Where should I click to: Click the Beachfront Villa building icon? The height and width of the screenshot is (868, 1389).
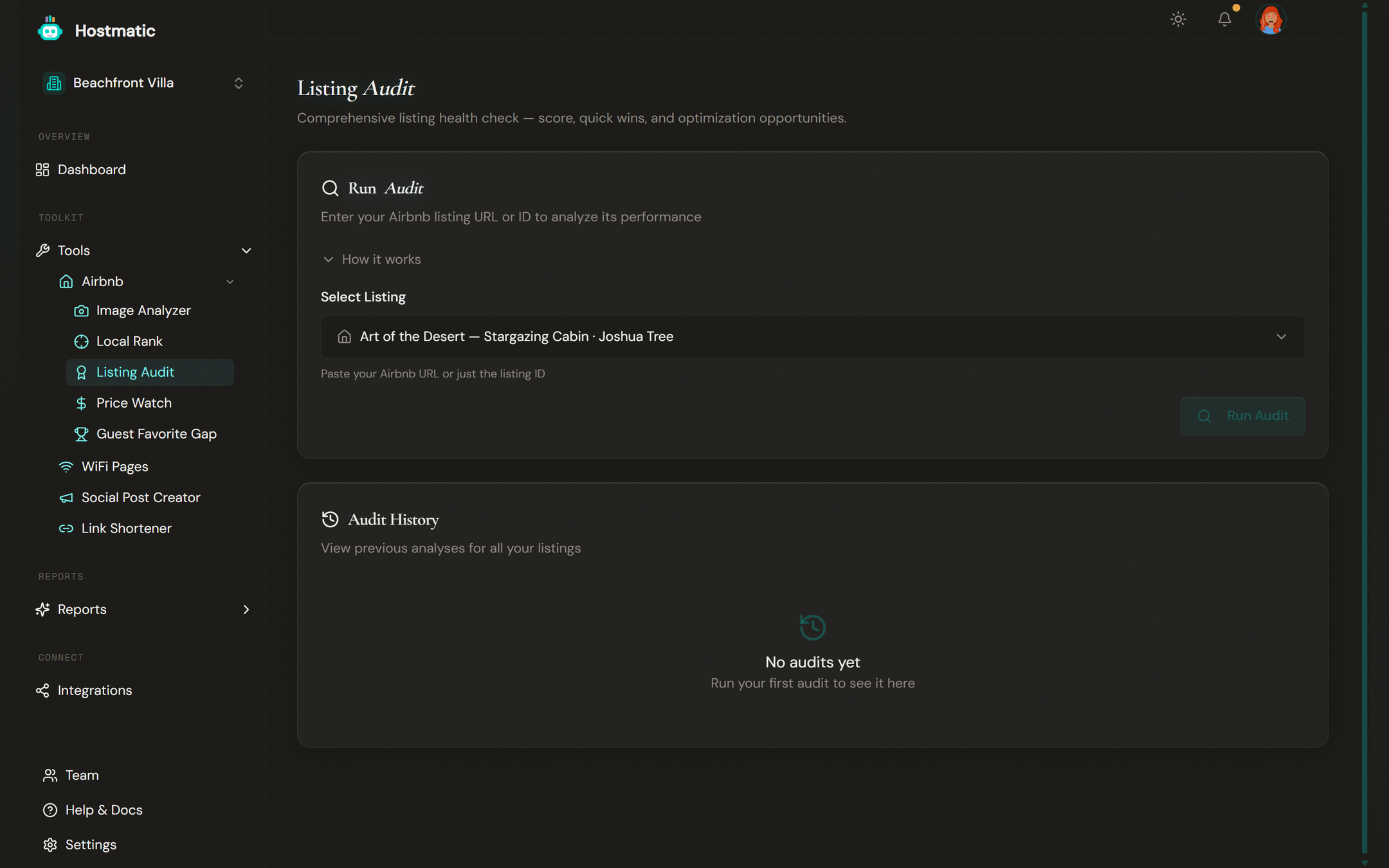click(x=54, y=83)
